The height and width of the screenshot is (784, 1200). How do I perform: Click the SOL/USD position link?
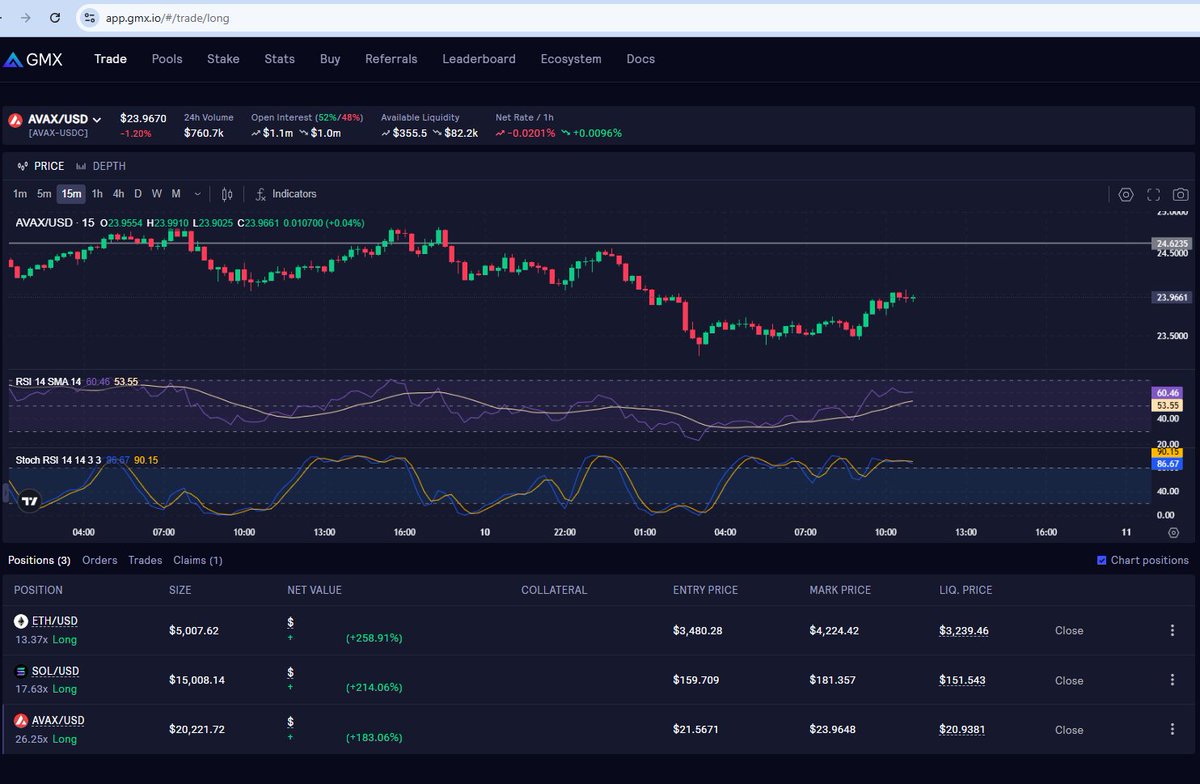55,671
